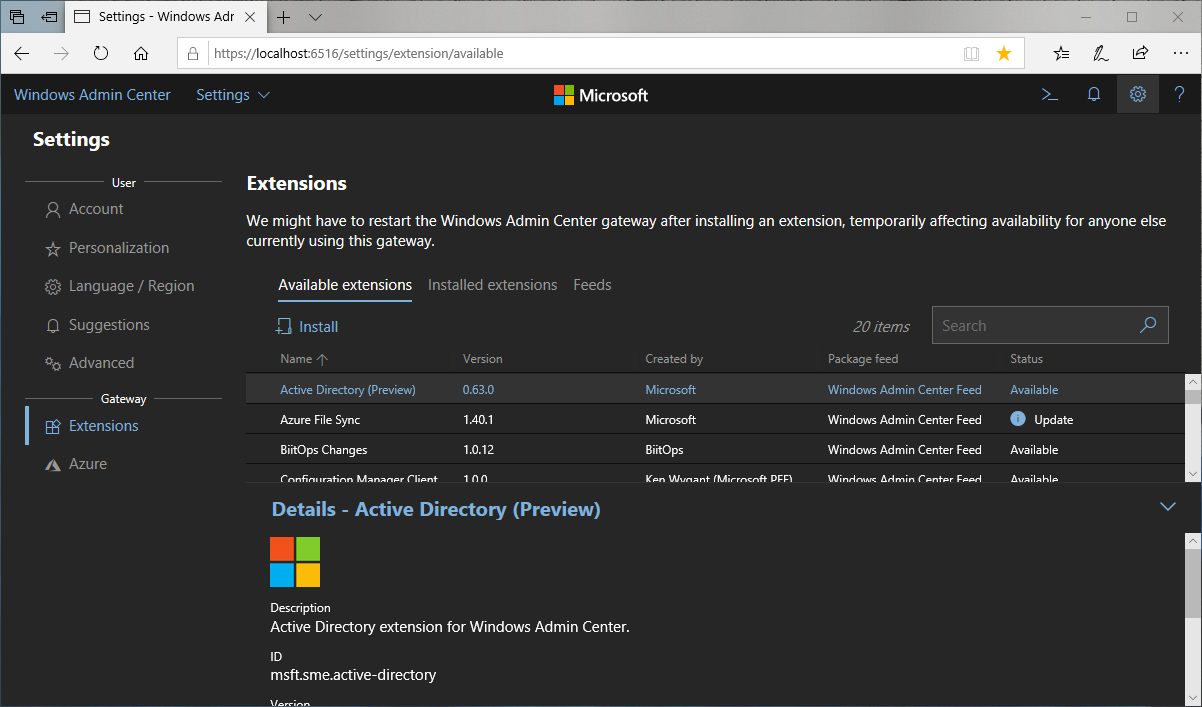
Task: Switch to the Installed extensions tab
Action: pyautogui.click(x=492, y=285)
